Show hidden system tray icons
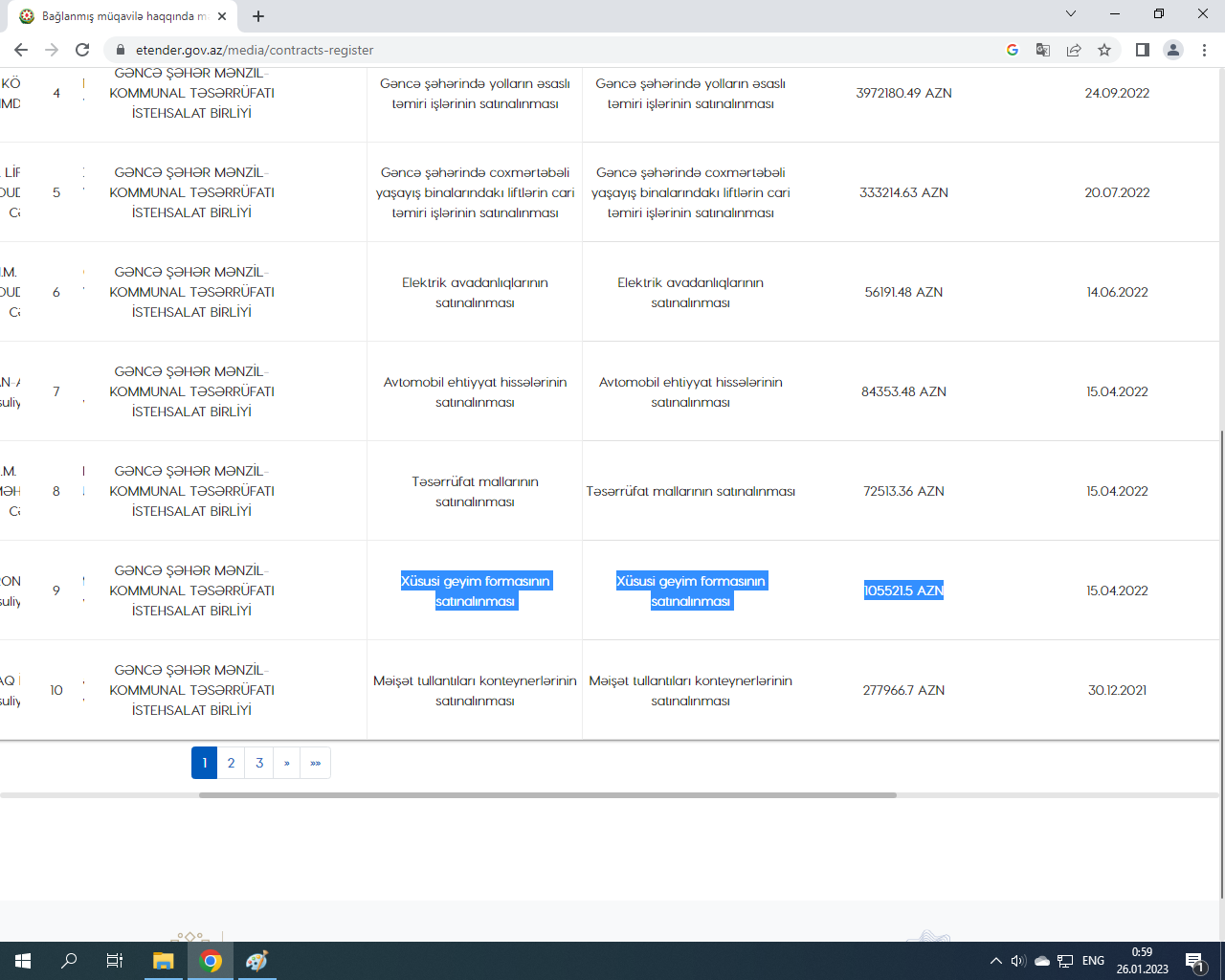The image size is (1225, 980). (995, 961)
